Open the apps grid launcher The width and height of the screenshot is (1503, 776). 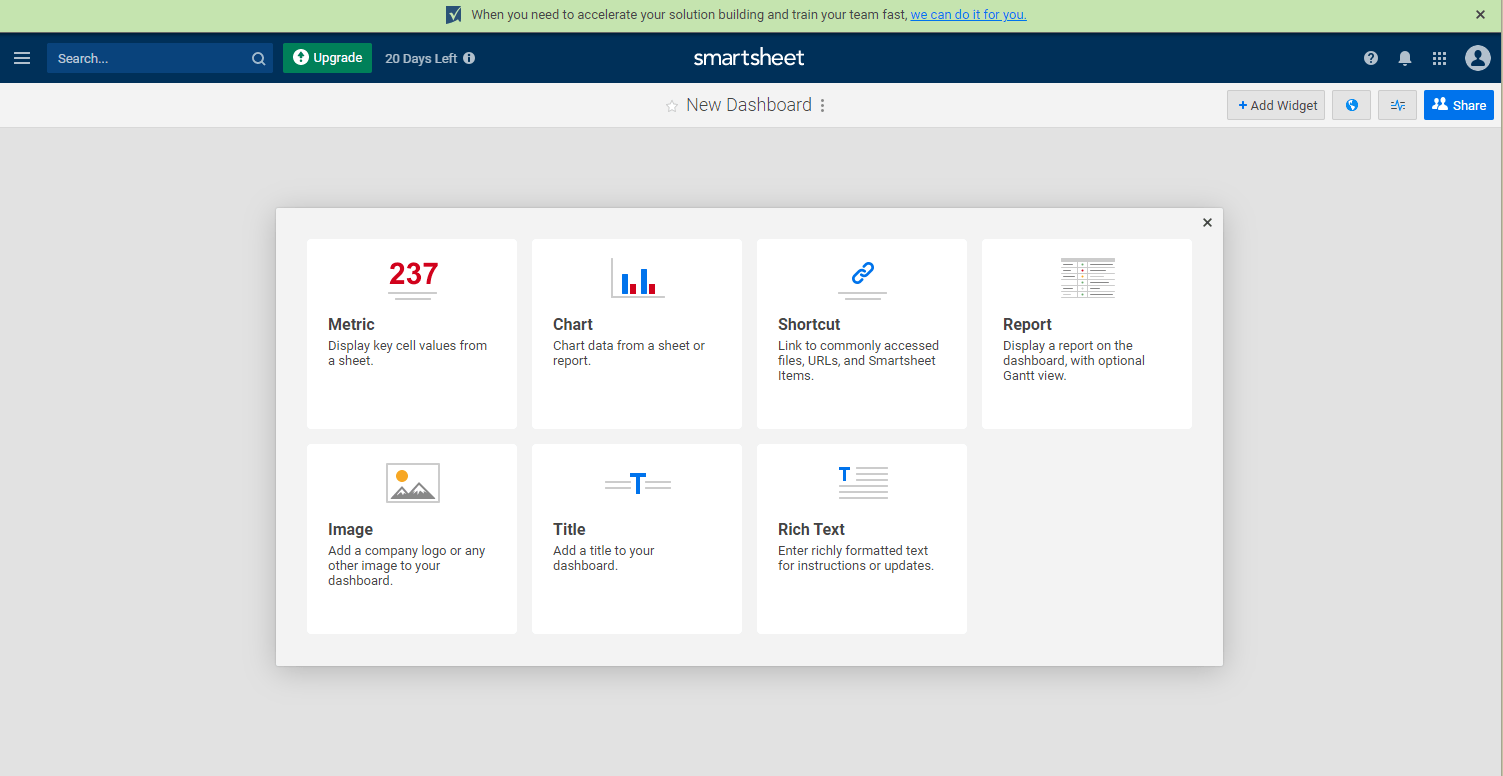[x=1440, y=59]
